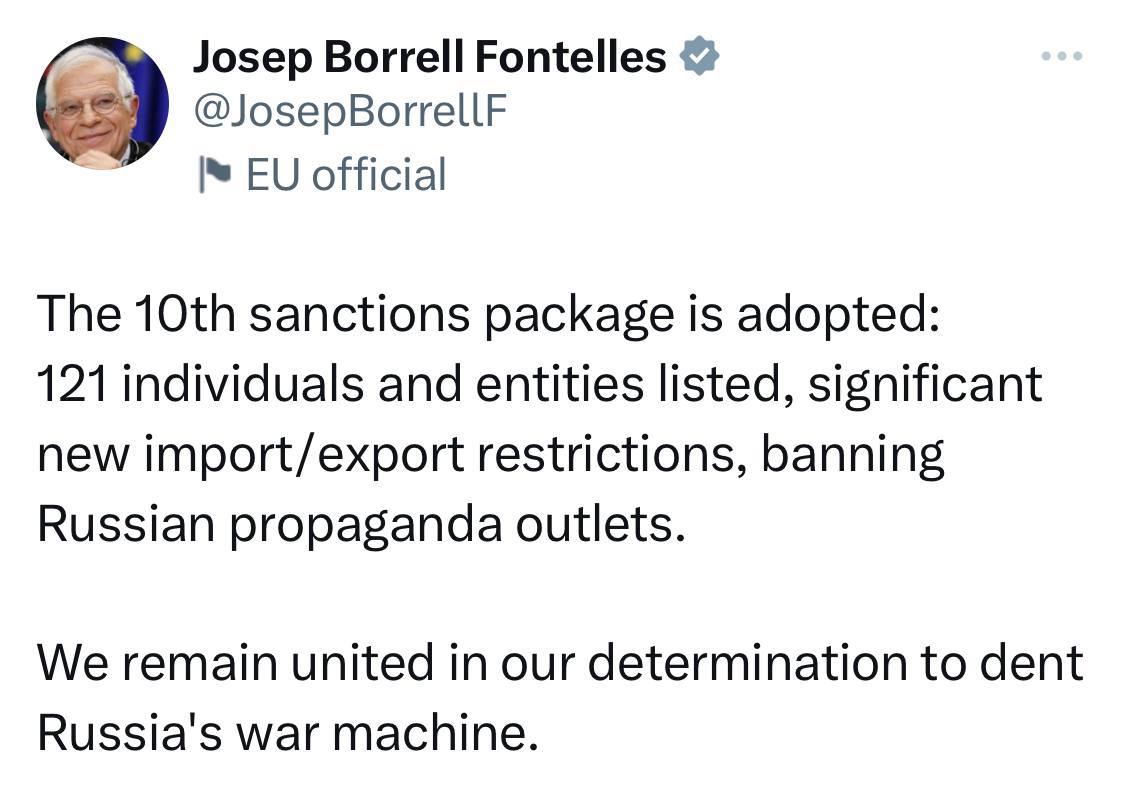Click the word "dent" in the tweet
Image resolution: width=1125 pixels, height=807 pixels.
(1038, 664)
